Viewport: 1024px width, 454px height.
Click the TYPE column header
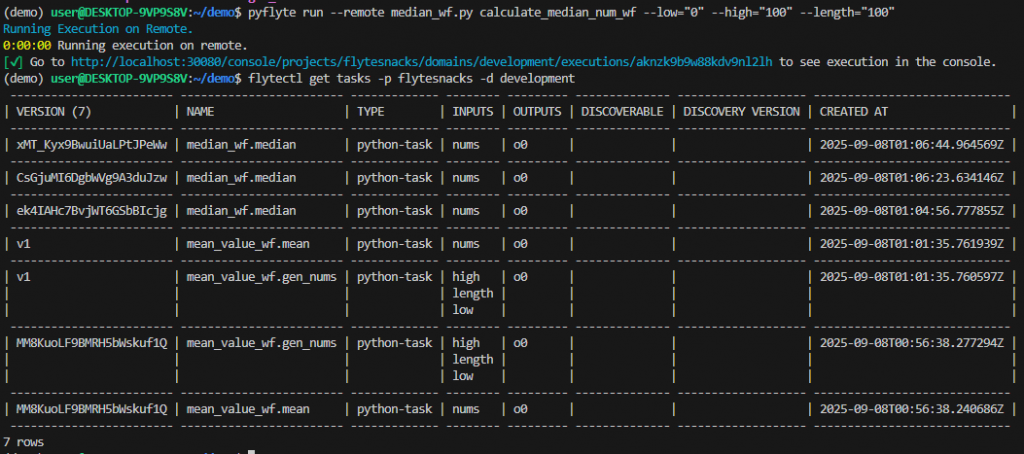click(370, 112)
